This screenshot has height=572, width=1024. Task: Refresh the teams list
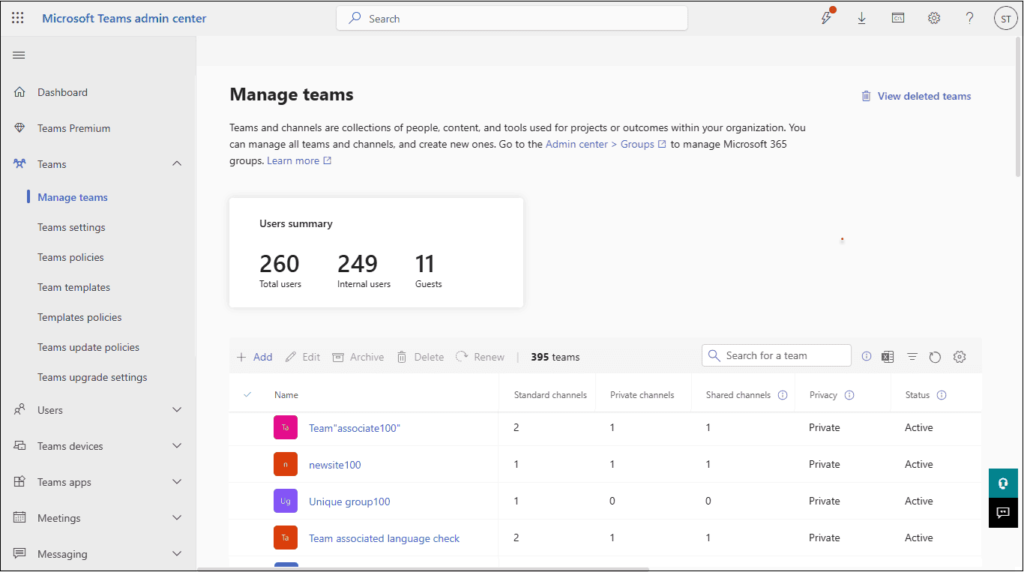click(935, 357)
